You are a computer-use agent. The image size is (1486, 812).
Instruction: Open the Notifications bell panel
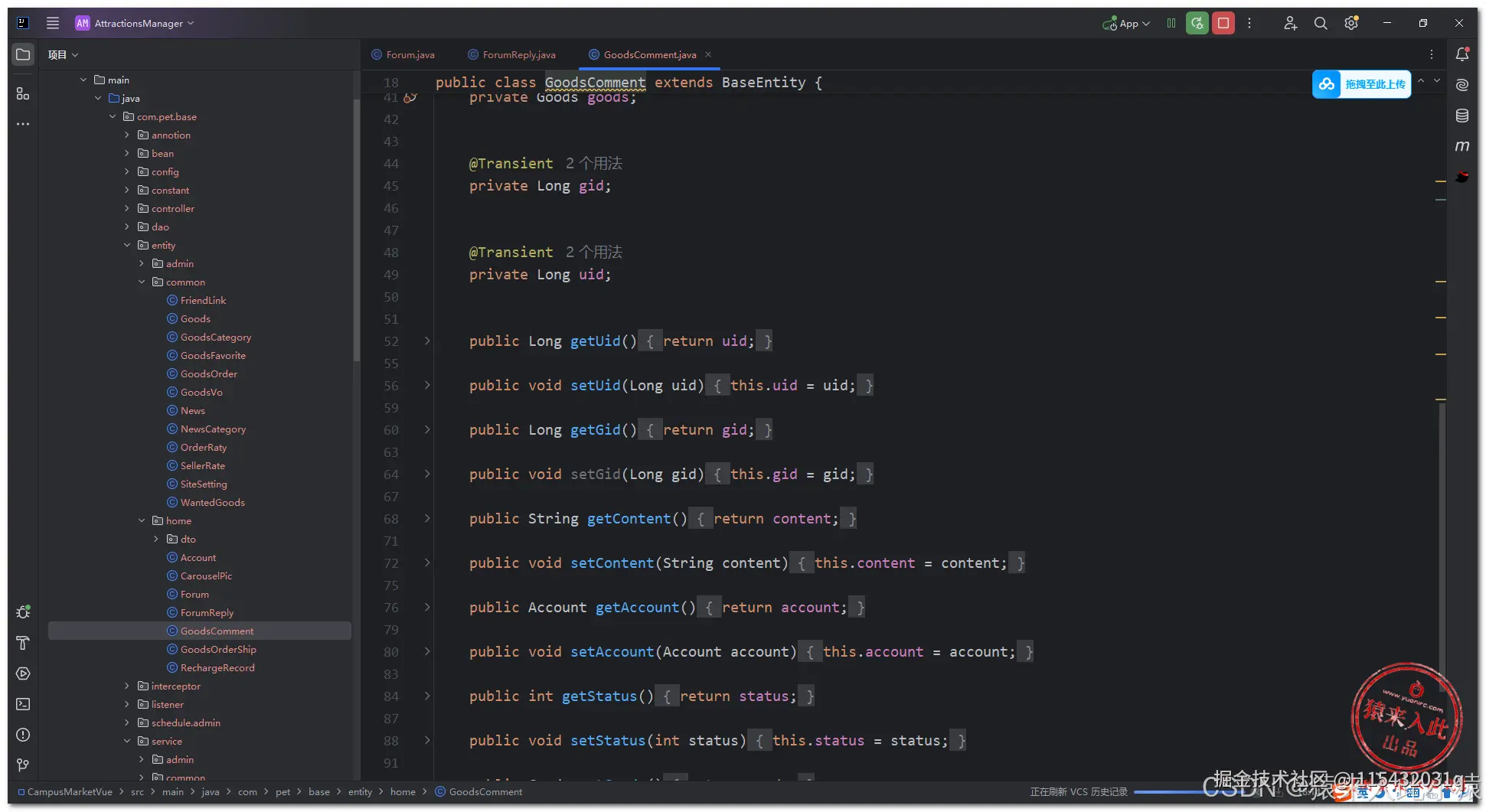pos(1462,54)
